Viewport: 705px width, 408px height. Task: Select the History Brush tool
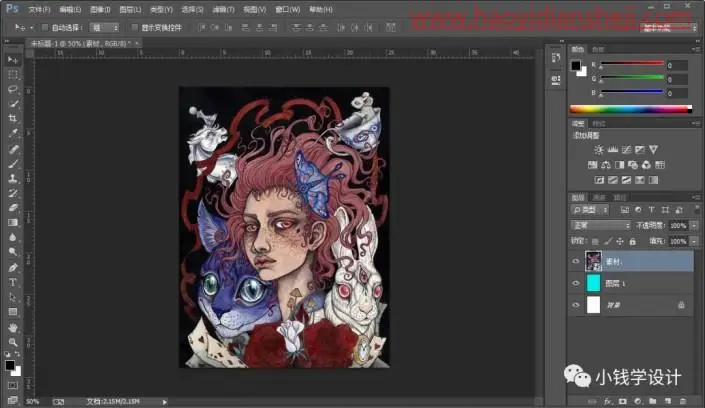coord(13,193)
